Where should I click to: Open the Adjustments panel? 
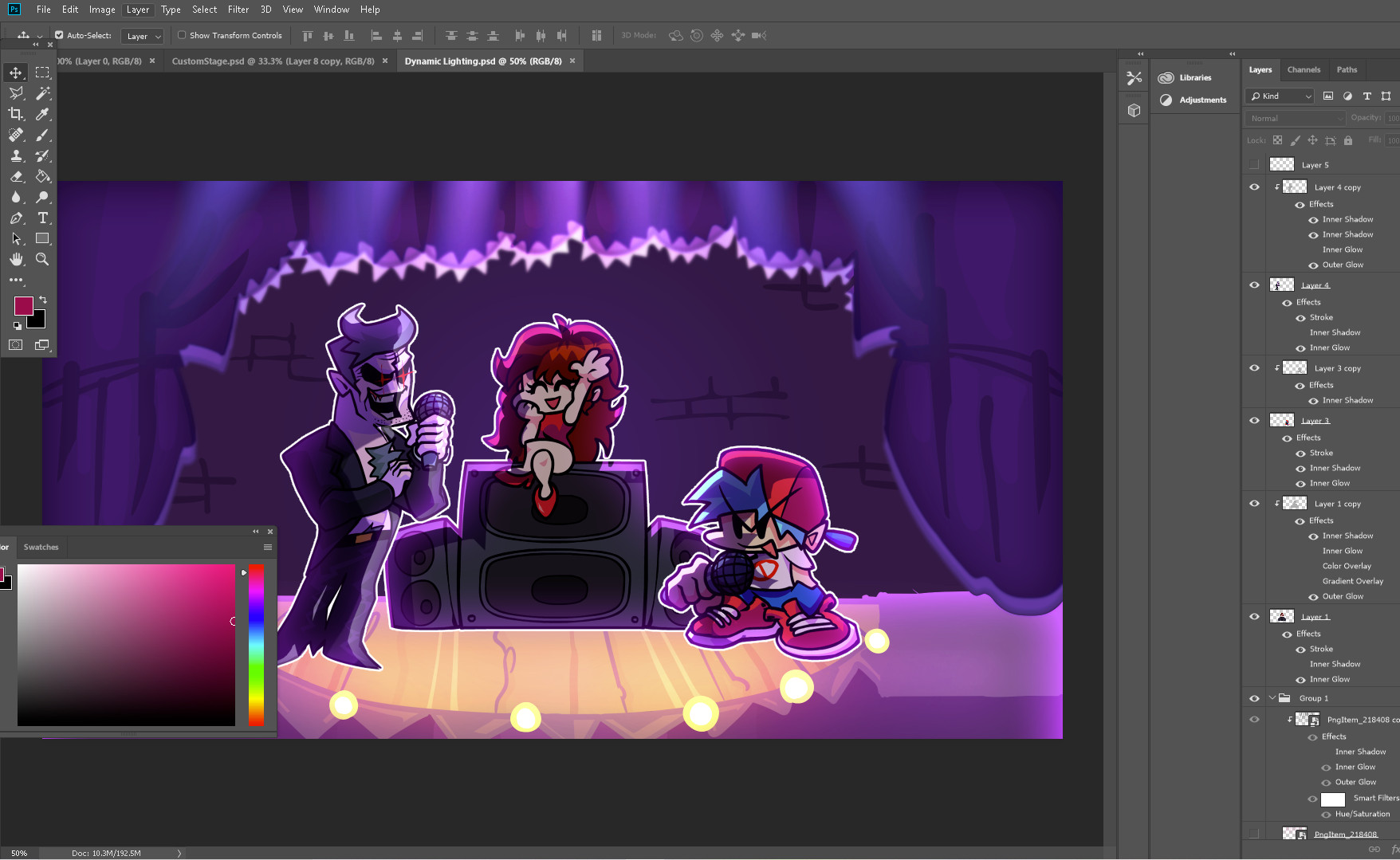pos(1202,100)
